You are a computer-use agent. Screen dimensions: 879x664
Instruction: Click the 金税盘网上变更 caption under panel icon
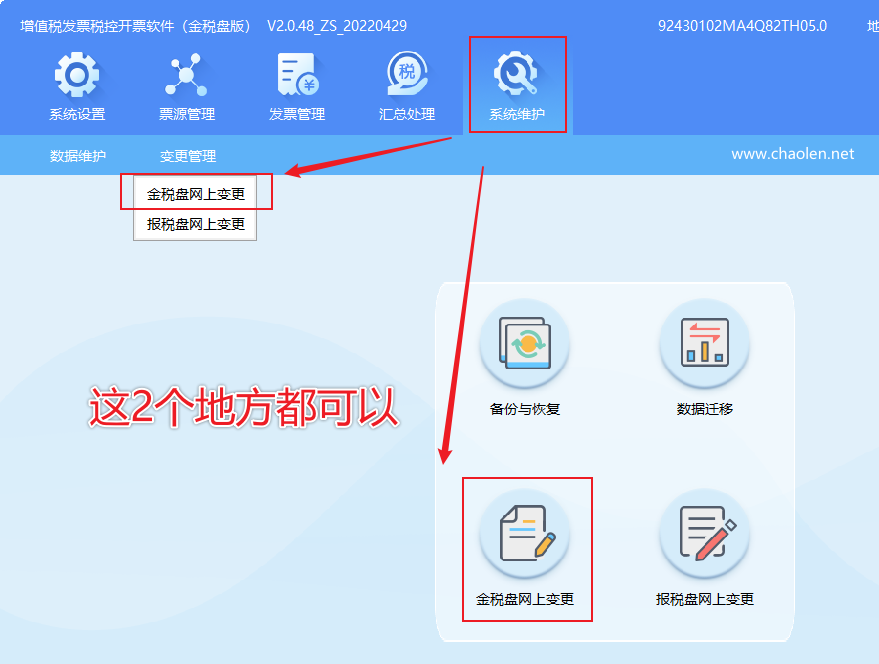coord(525,600)
